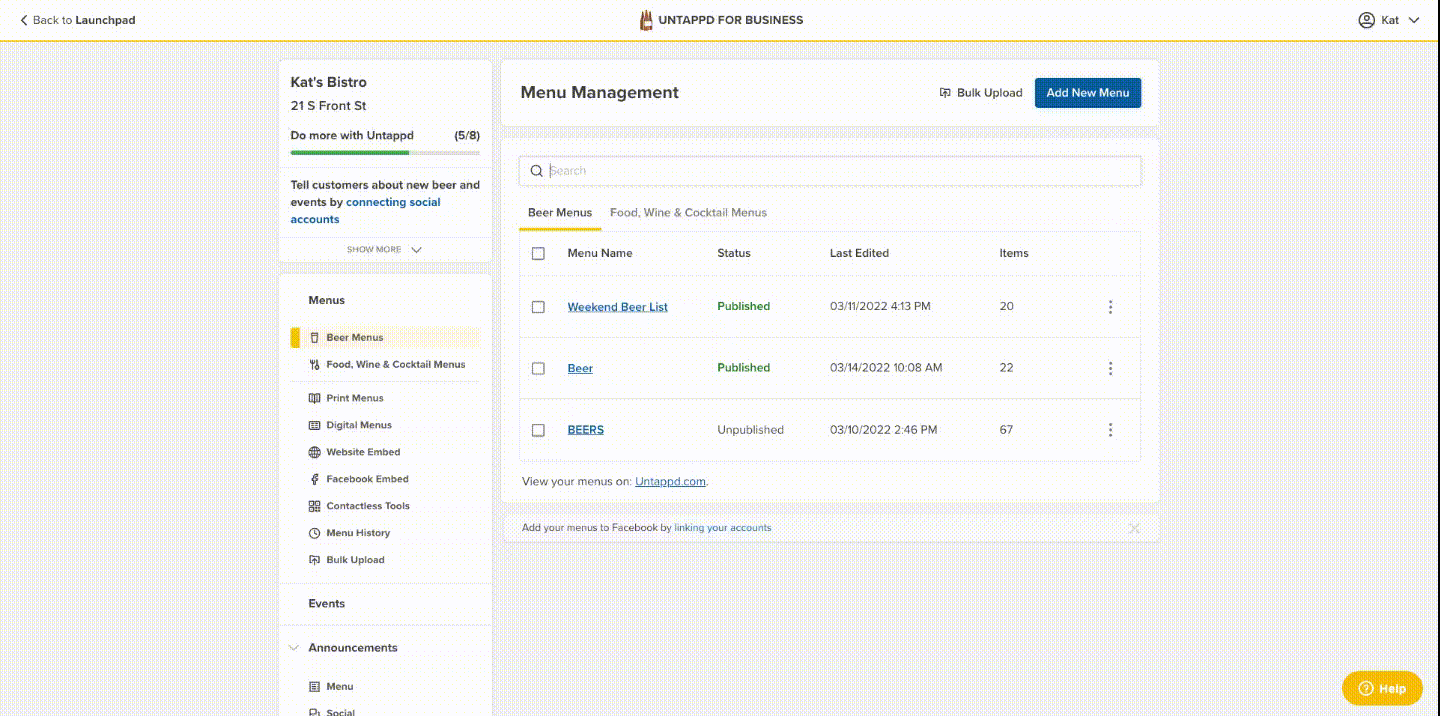Screen dimensions: 1440x716
Task: Click the Website Embed globe icon
Action: (315, 452)
